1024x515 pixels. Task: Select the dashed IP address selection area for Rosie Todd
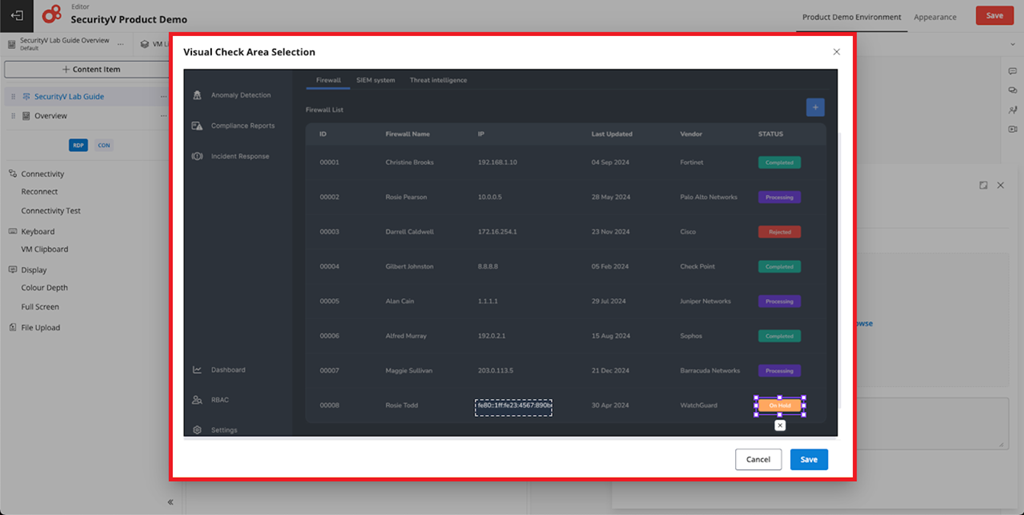[513, 408]
